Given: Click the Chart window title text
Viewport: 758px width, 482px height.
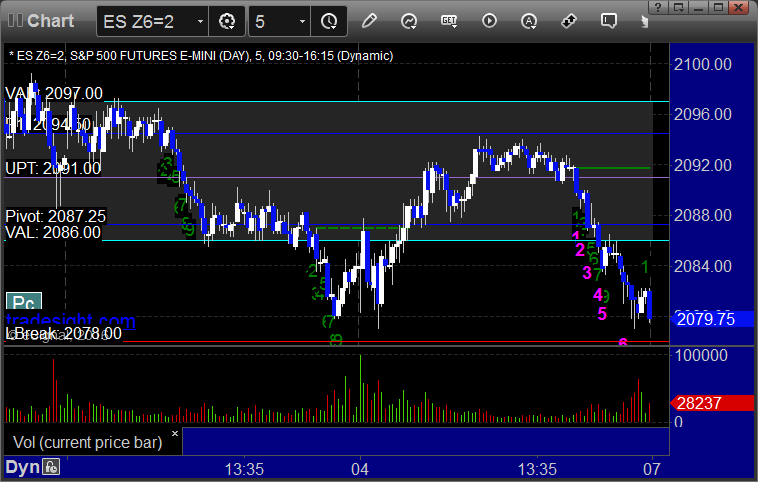Looking at the screenshot, I should pos(50,21).
